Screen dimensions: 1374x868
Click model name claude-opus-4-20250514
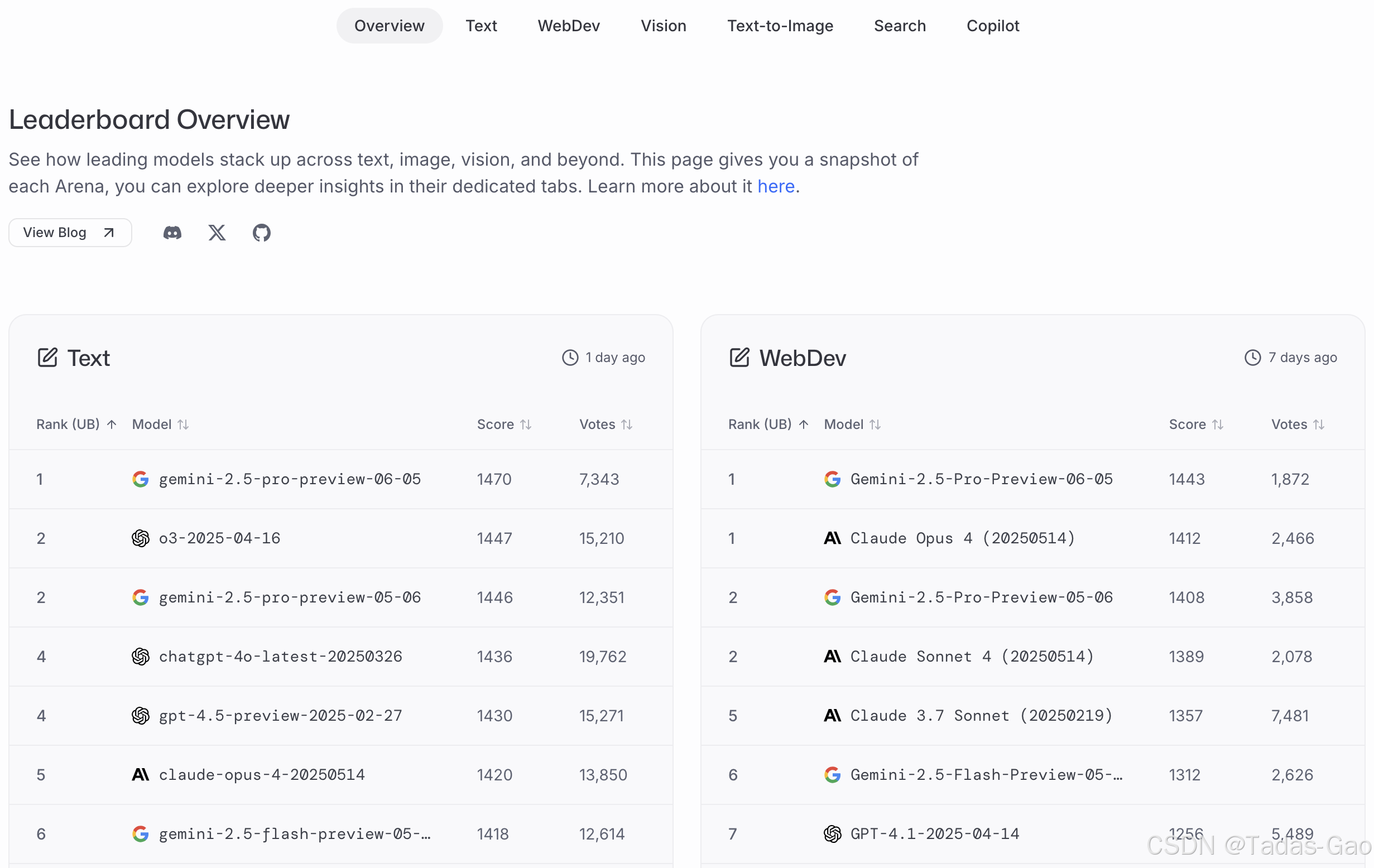tap(262, 775)
